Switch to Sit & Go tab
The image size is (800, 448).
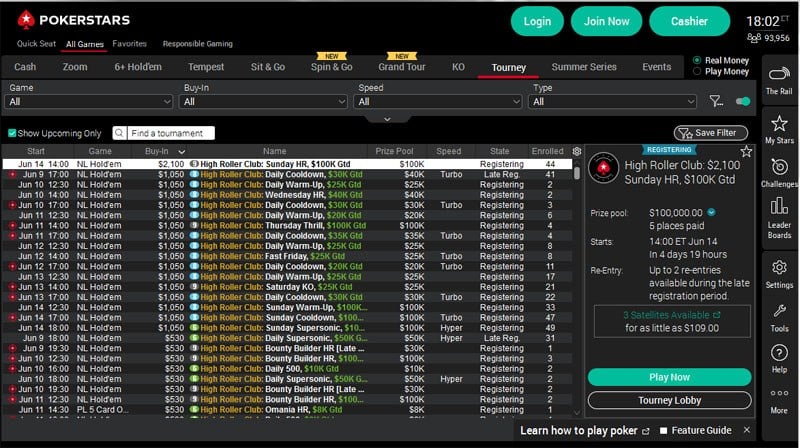pos(268,67)
